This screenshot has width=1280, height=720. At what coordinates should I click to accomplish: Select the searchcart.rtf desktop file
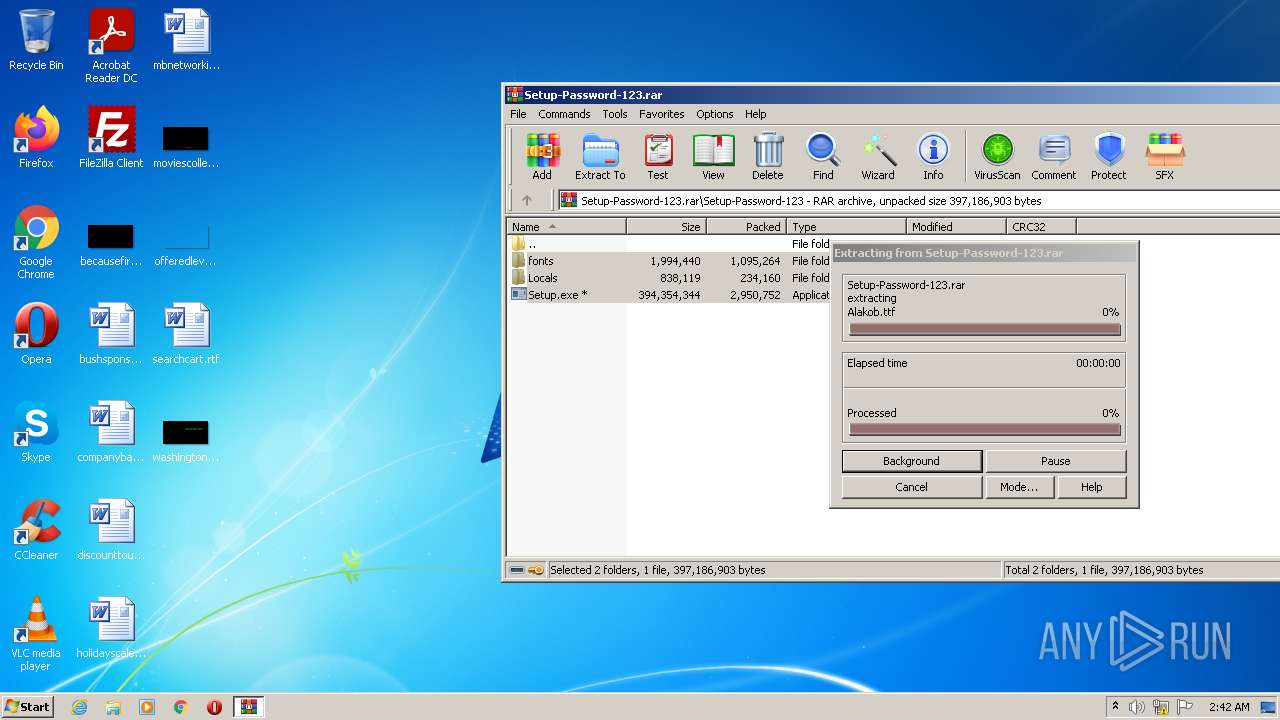tap(186, 334)
